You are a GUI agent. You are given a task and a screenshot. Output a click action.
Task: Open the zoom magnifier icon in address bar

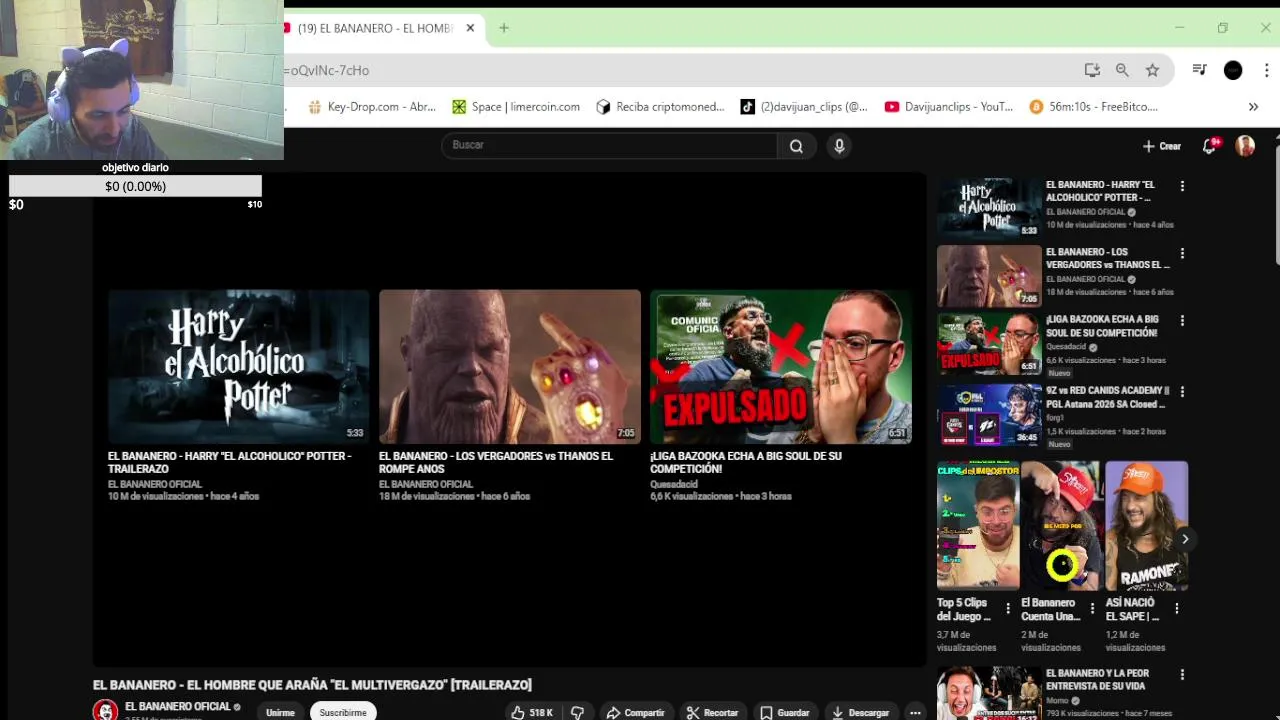point(1122,70)
